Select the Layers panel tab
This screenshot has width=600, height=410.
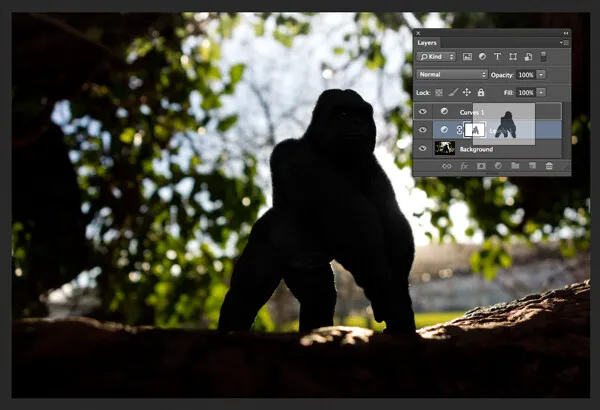(427, 43)
